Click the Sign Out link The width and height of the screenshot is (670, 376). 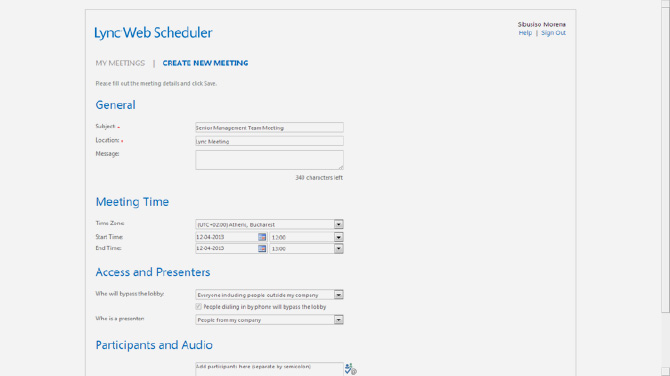coord(553,33)
